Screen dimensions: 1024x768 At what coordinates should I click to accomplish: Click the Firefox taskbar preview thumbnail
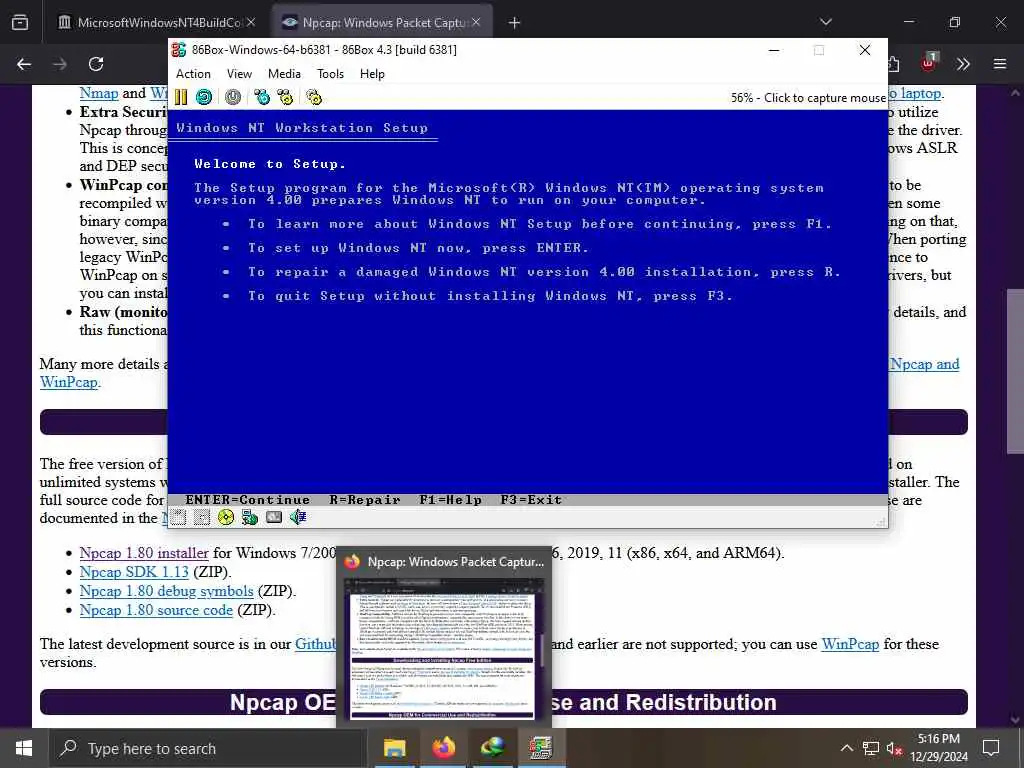coord(443,650)
